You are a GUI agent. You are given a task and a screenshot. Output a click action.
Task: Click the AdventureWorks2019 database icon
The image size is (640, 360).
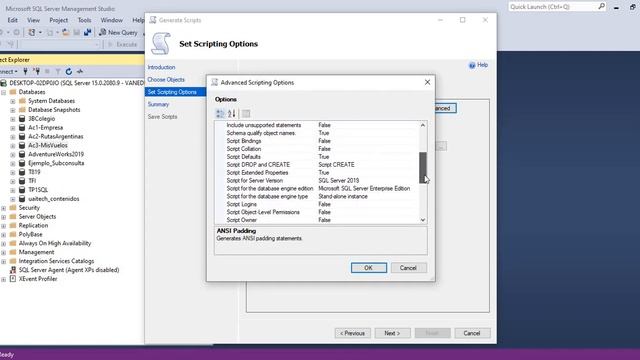[x=22, y=154]
